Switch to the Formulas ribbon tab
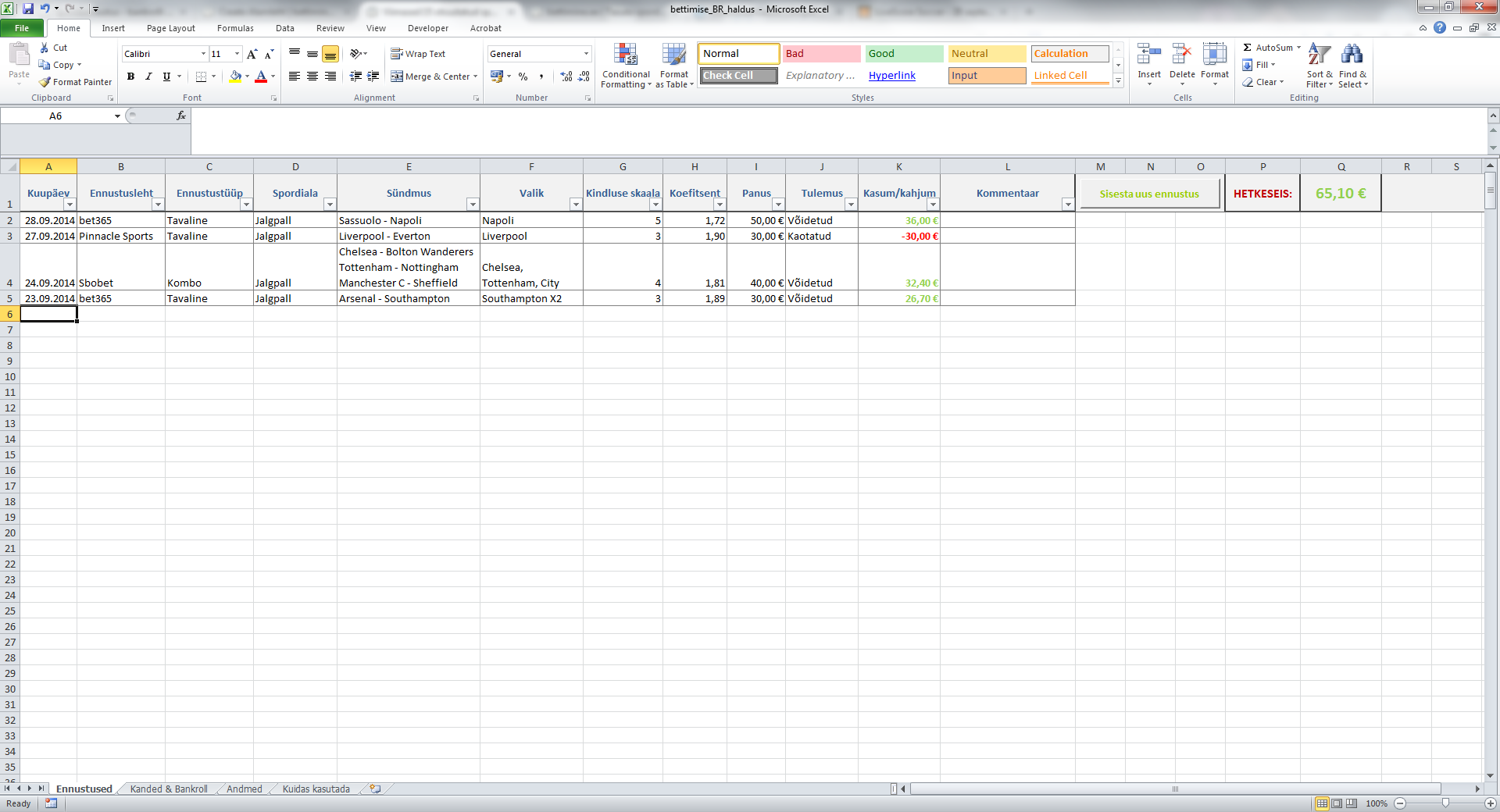This screenshot has height=812, width=1500. (235, 28)
